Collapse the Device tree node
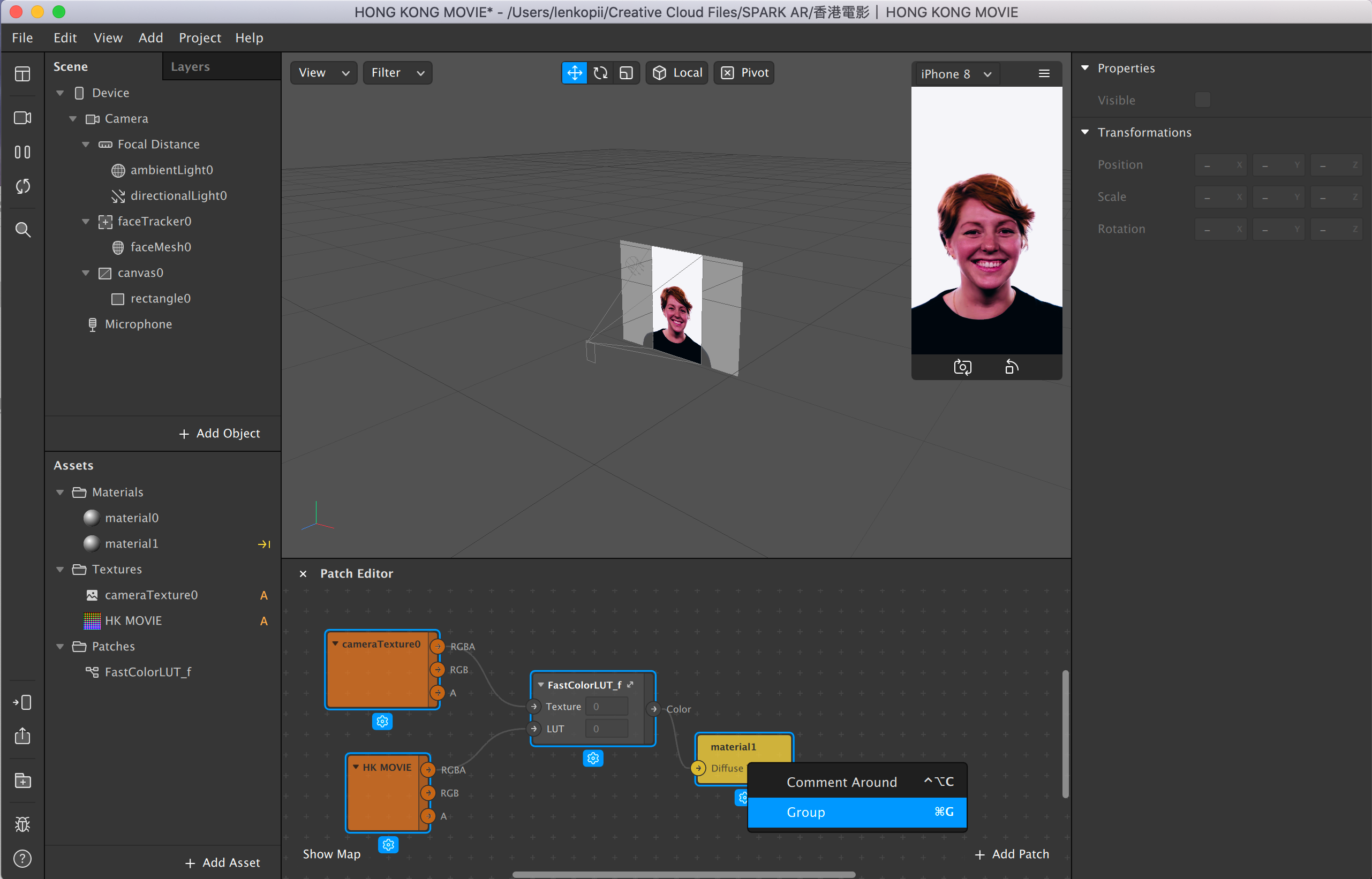This screenshot has width=1372, height=879. pyautogui.click(x=60, y=93)
